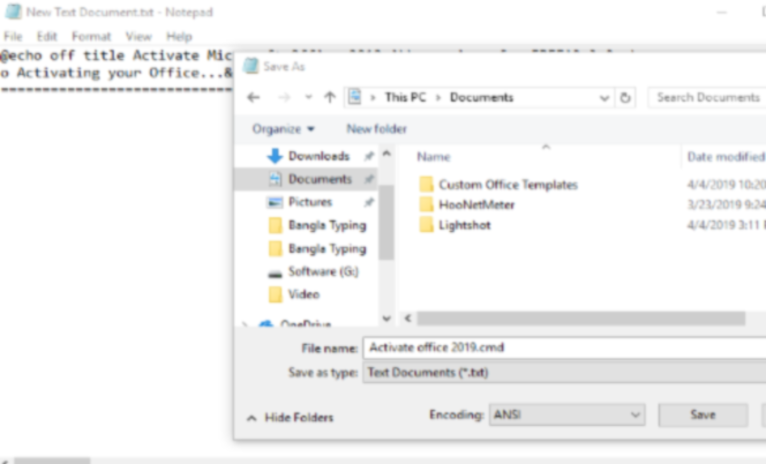Select the Lightshot folder

click(x=464, y=225)
